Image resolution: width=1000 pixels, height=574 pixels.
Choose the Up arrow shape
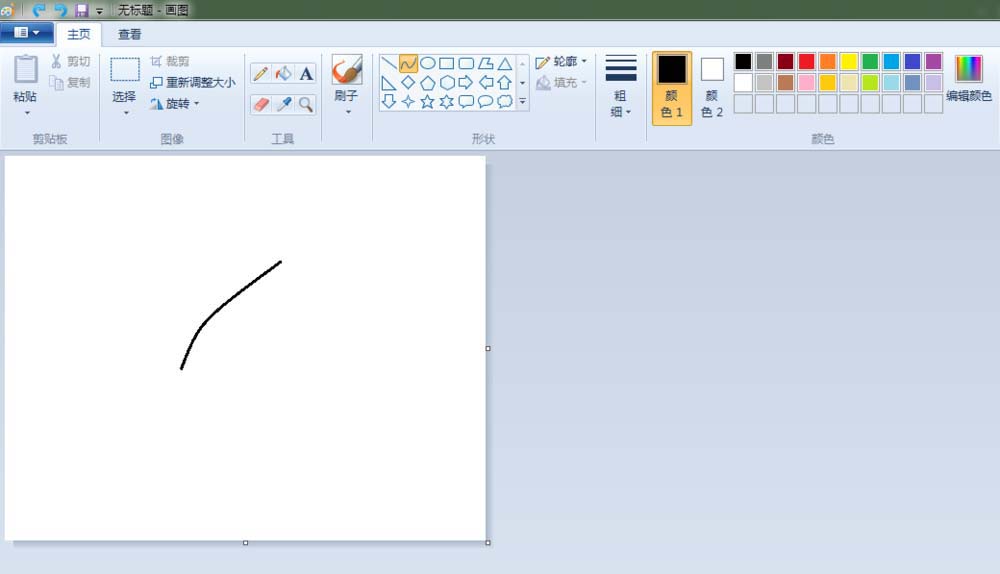505,82
